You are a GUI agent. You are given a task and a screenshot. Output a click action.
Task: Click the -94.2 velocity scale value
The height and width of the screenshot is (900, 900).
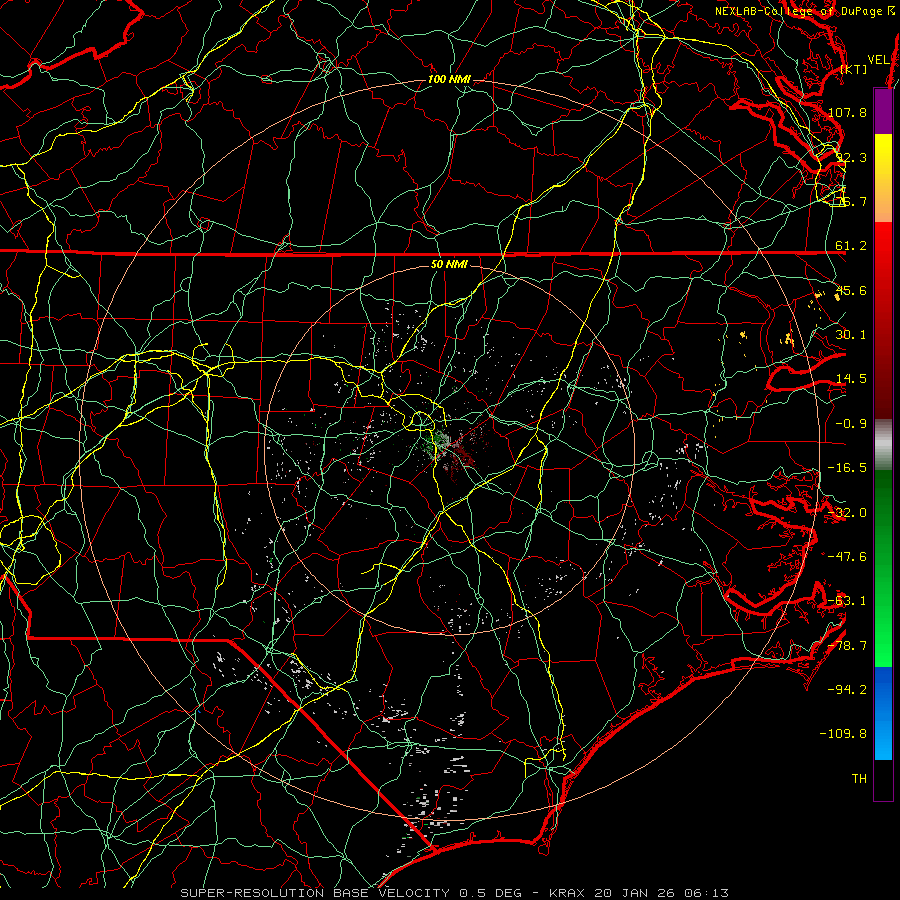tap(847, 690)
